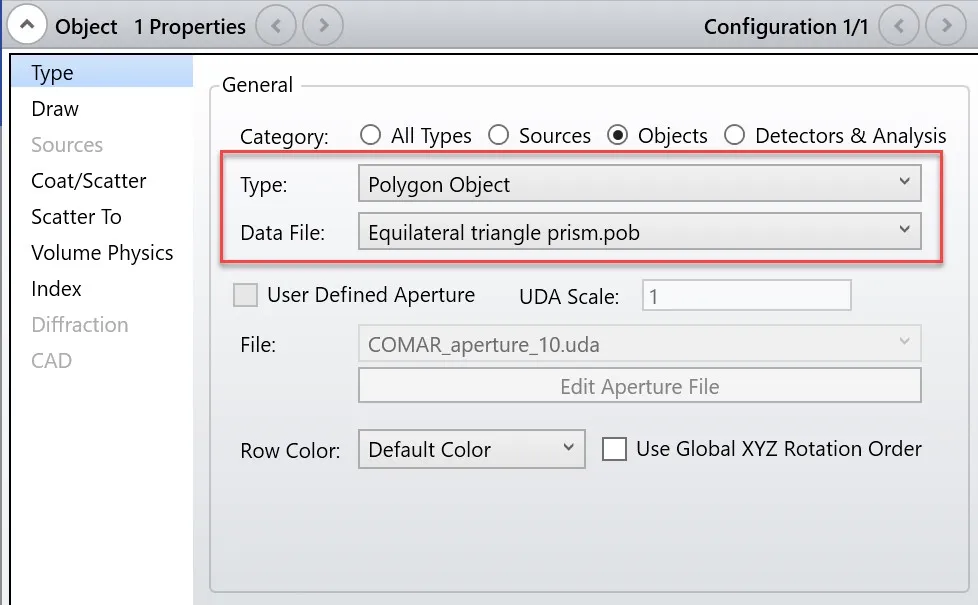Select the Objects category radio
978x605 pixels.
[x=619, y=135]
